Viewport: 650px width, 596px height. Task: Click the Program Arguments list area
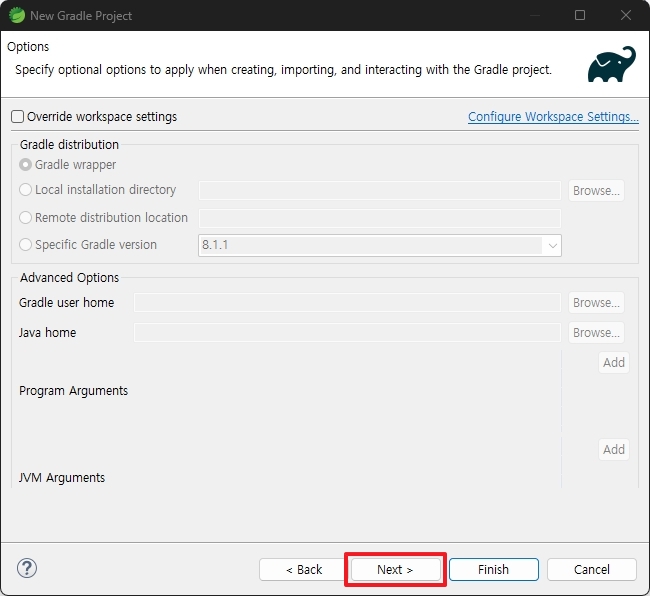tap(347, 391)
